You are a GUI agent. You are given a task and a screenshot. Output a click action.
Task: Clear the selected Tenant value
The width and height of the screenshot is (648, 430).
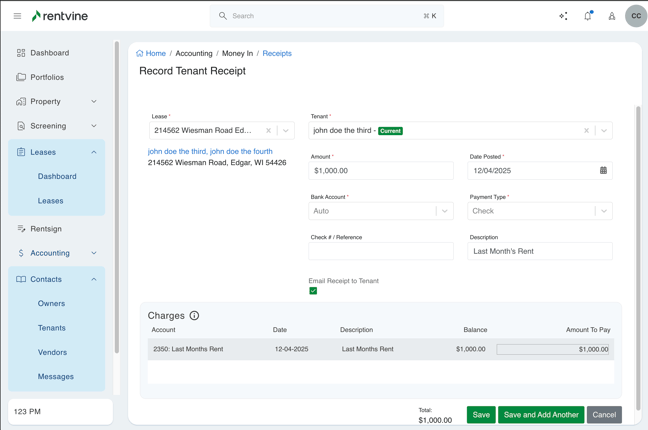click(586, 131)
